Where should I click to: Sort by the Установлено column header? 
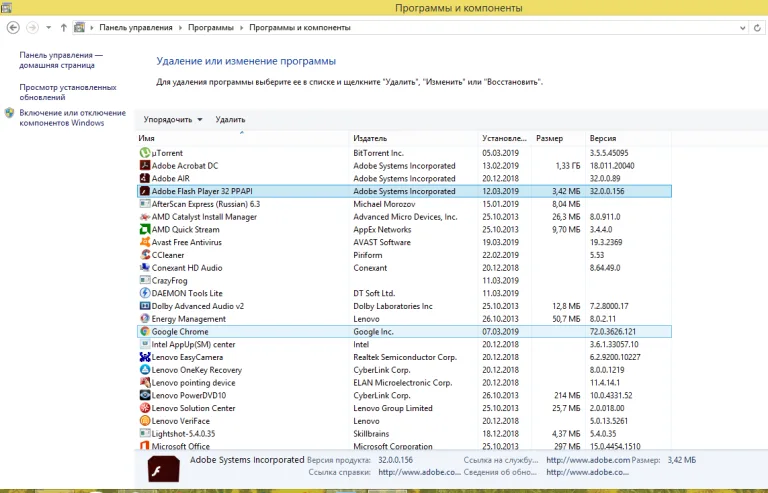tap(505, 139)
